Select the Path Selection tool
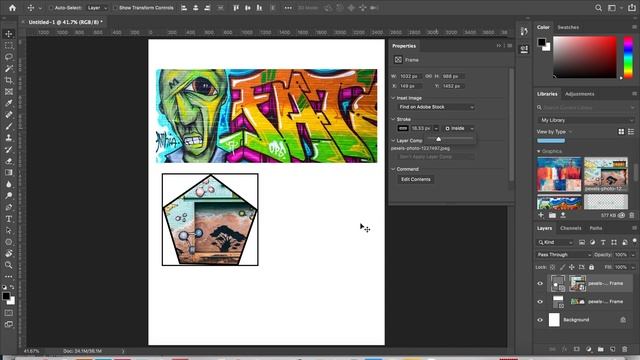 point(9,230)
